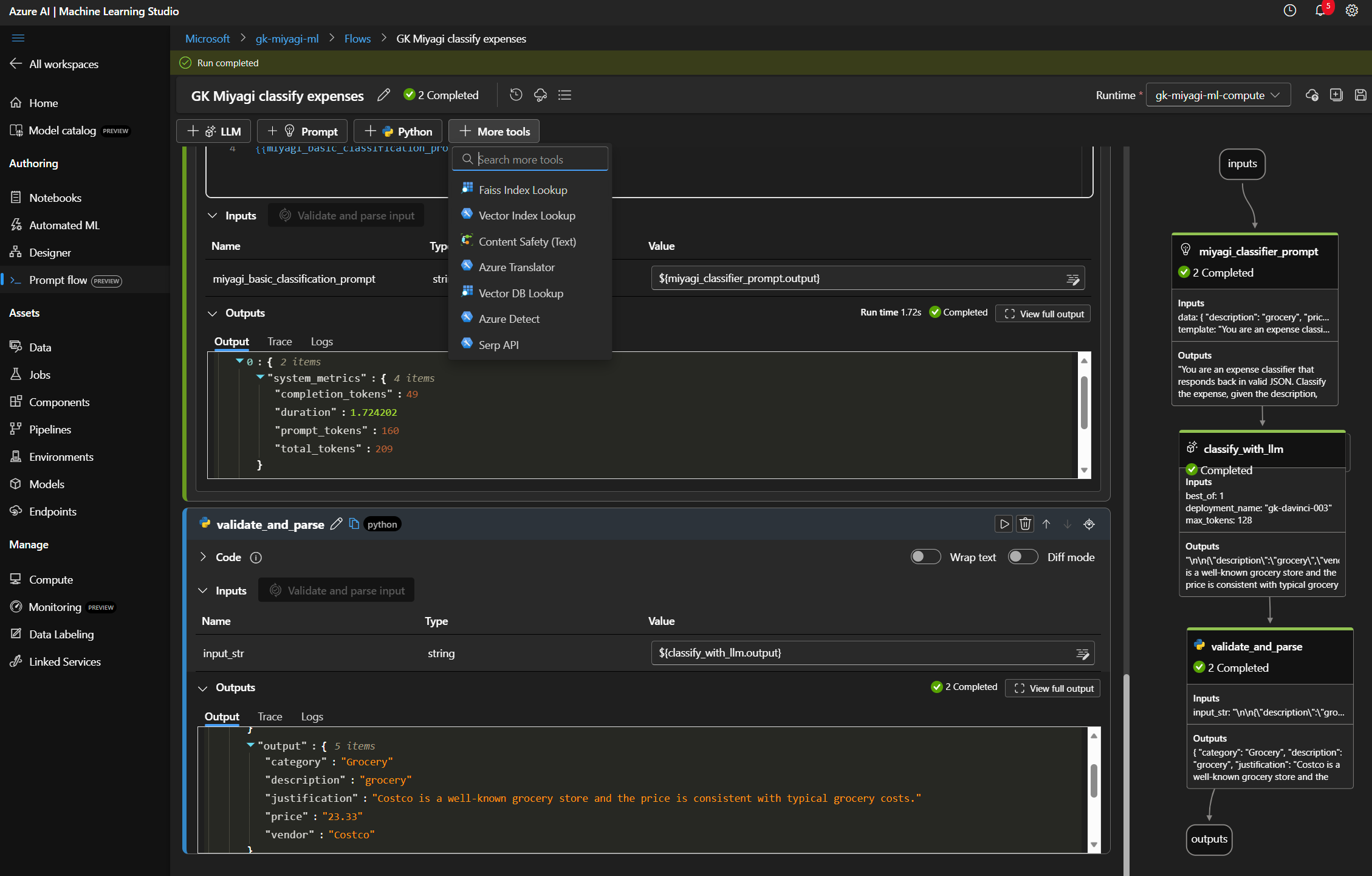Select Content Safety Text tool
This screenshot has height=876, width=1372.
pos(527,241)
